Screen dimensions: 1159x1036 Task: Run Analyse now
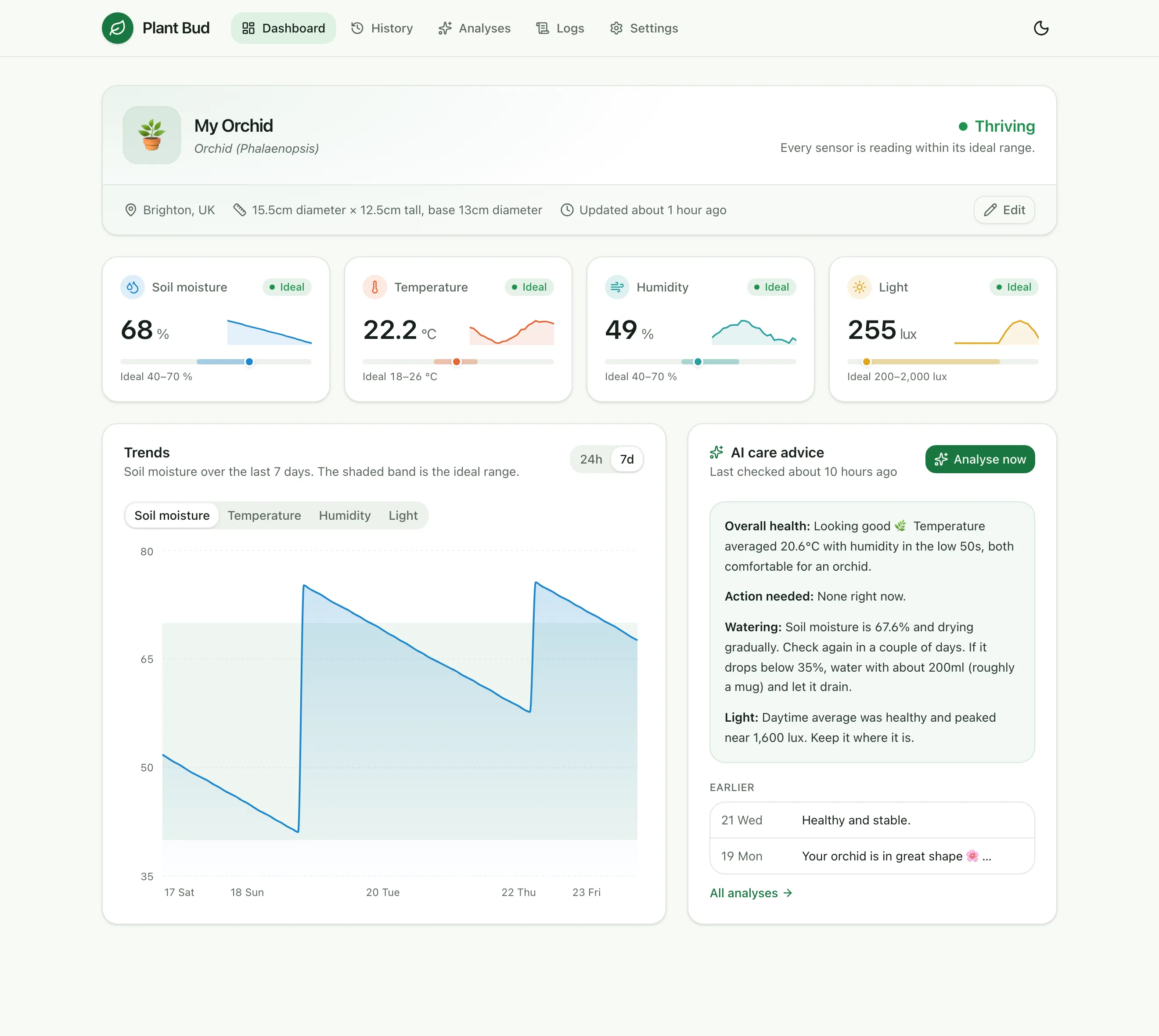coord(980,459)
